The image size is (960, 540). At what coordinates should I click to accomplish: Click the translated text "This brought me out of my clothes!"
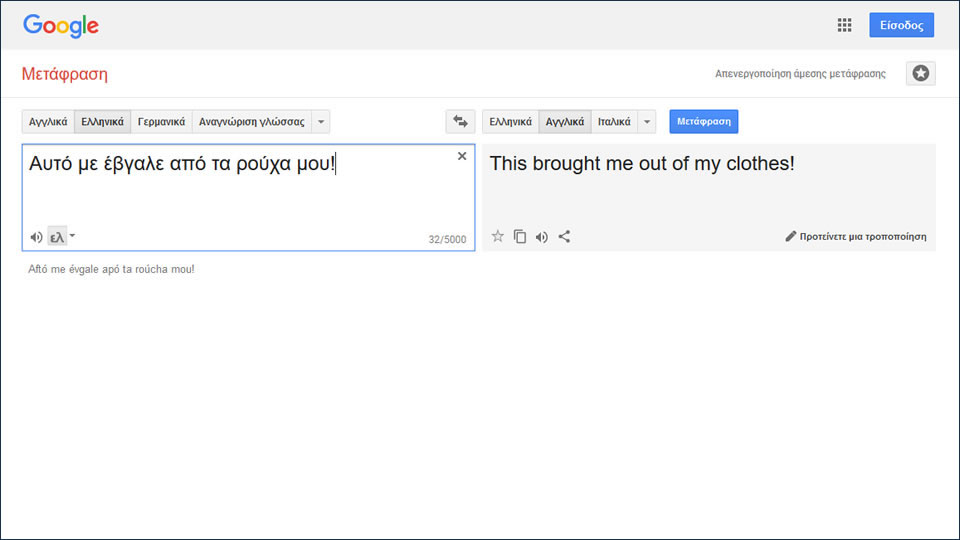click(x=642, y=163)
